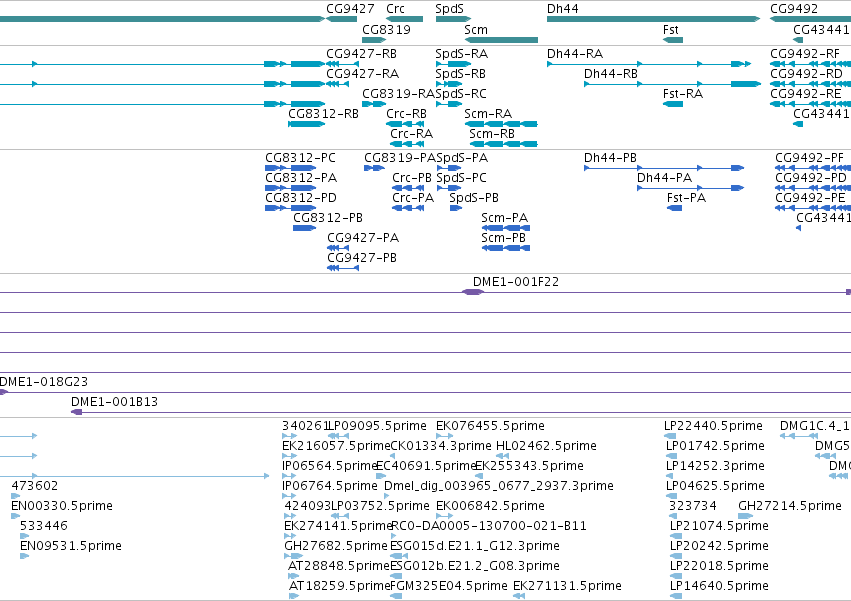Select the CG8319 gene label

386,29
